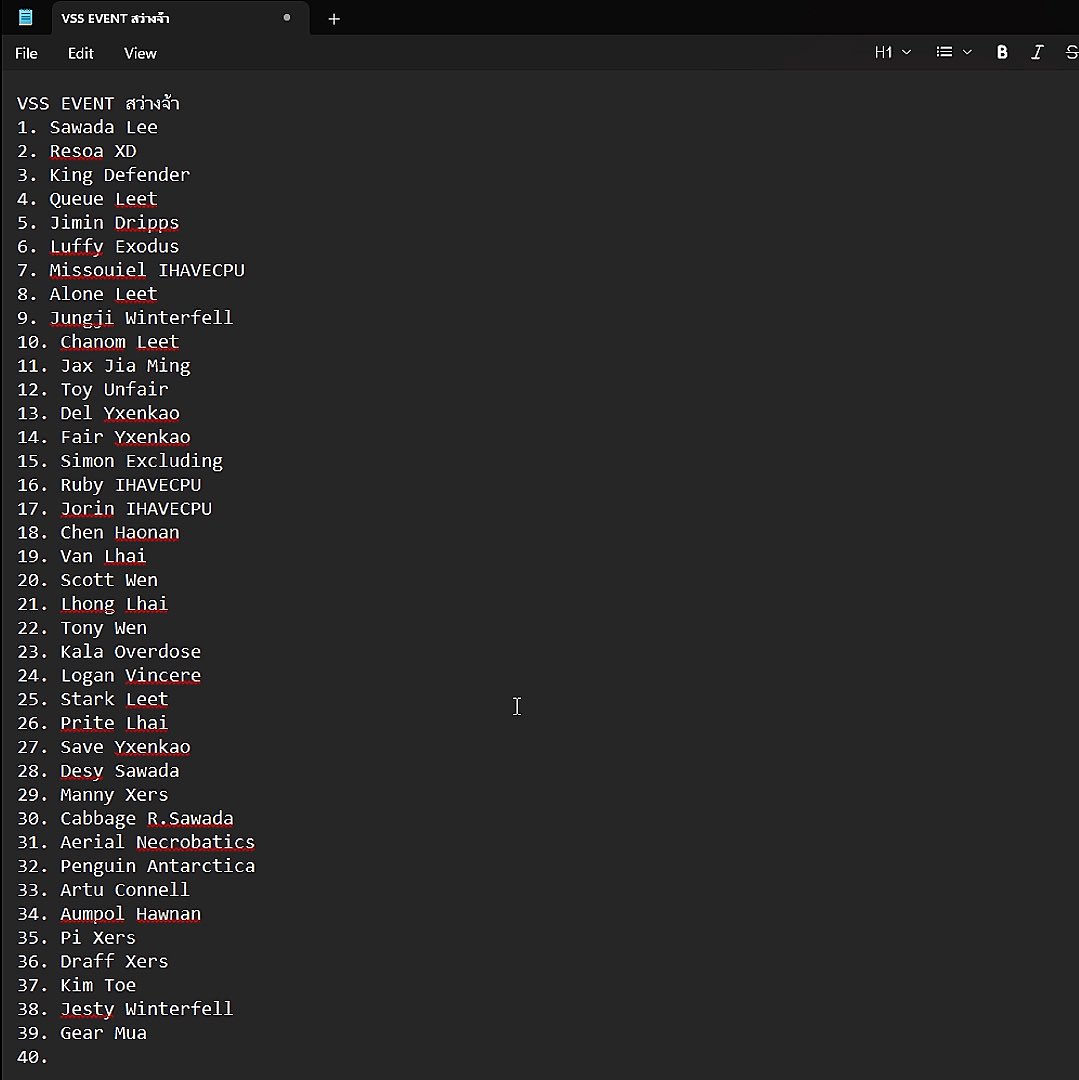Screen dimensions: 1079x1080
Task: Click on line 38 Jesty Winterfell
Action: [x=125, y=1009]
